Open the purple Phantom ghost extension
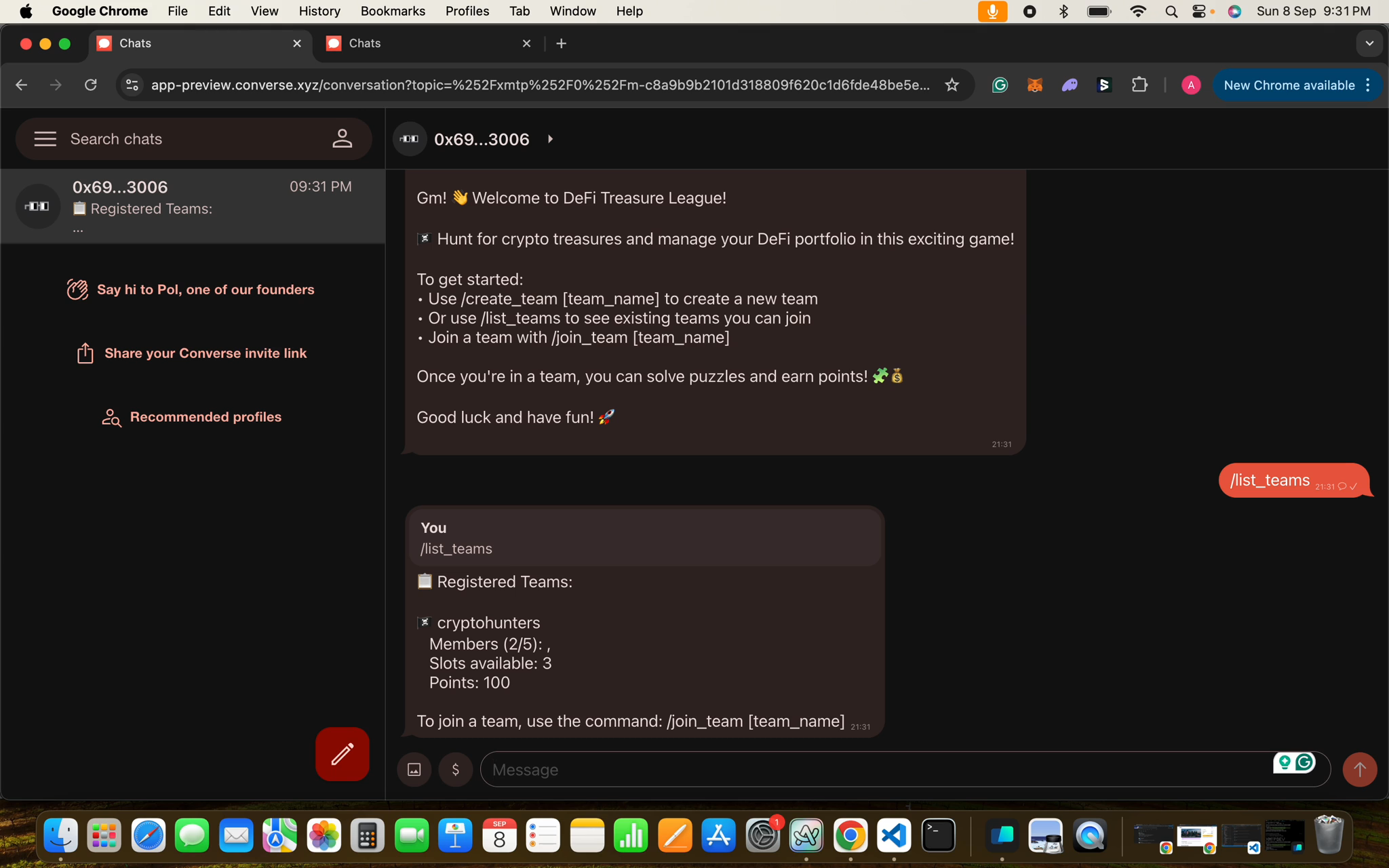Image resolution: width=1389 pixels, height=868 pixels. 1070,85
